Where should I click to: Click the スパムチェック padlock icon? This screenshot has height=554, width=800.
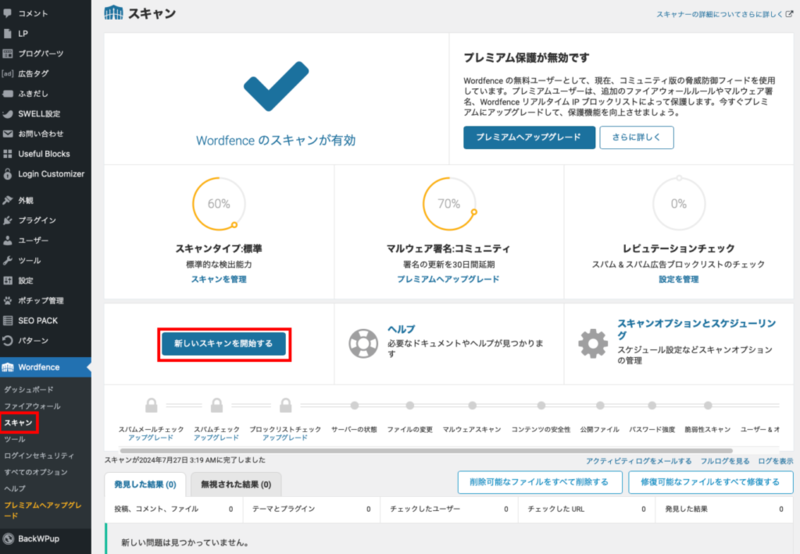pos(217,406)
